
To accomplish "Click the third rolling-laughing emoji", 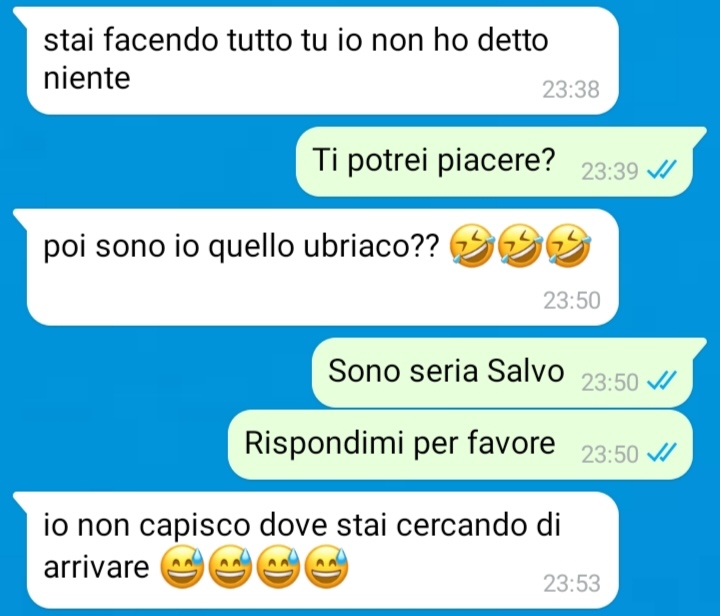I will tap(569, 246).
